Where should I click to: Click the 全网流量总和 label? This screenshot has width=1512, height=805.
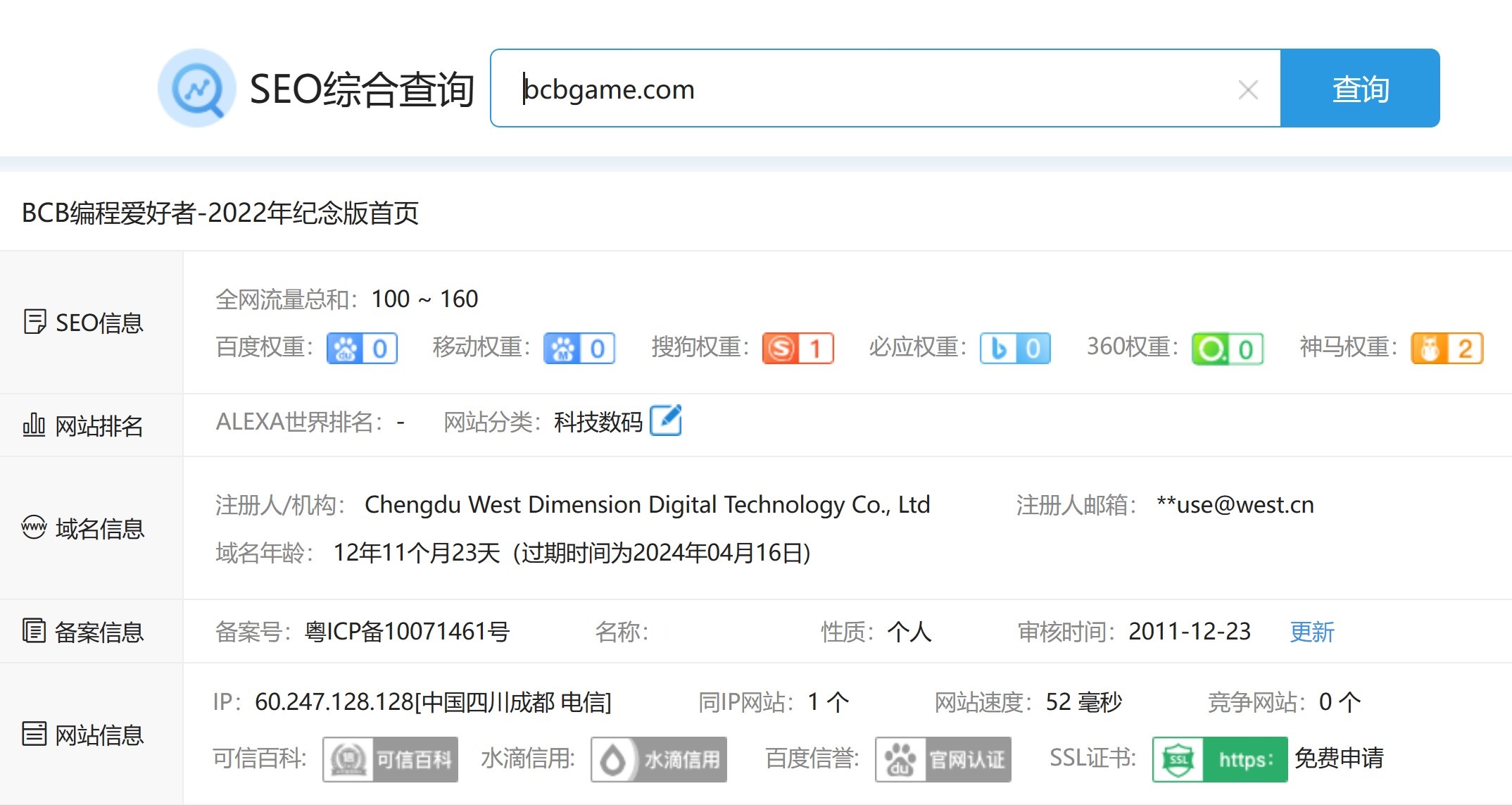pos(287,299)
